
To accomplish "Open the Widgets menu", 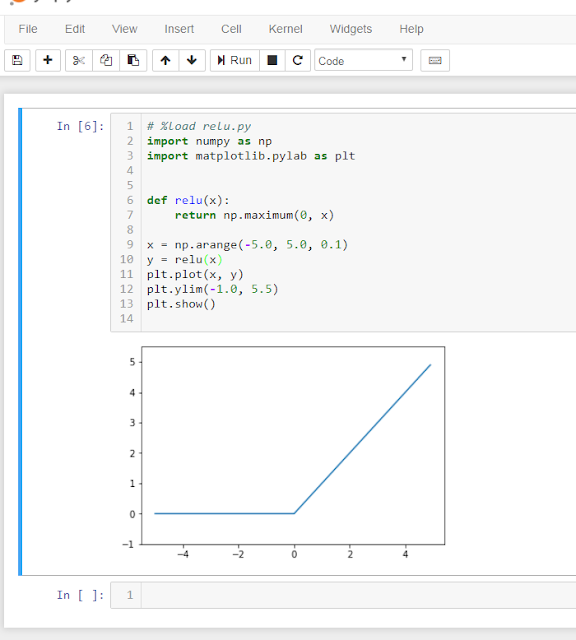I will pos(351,29).
